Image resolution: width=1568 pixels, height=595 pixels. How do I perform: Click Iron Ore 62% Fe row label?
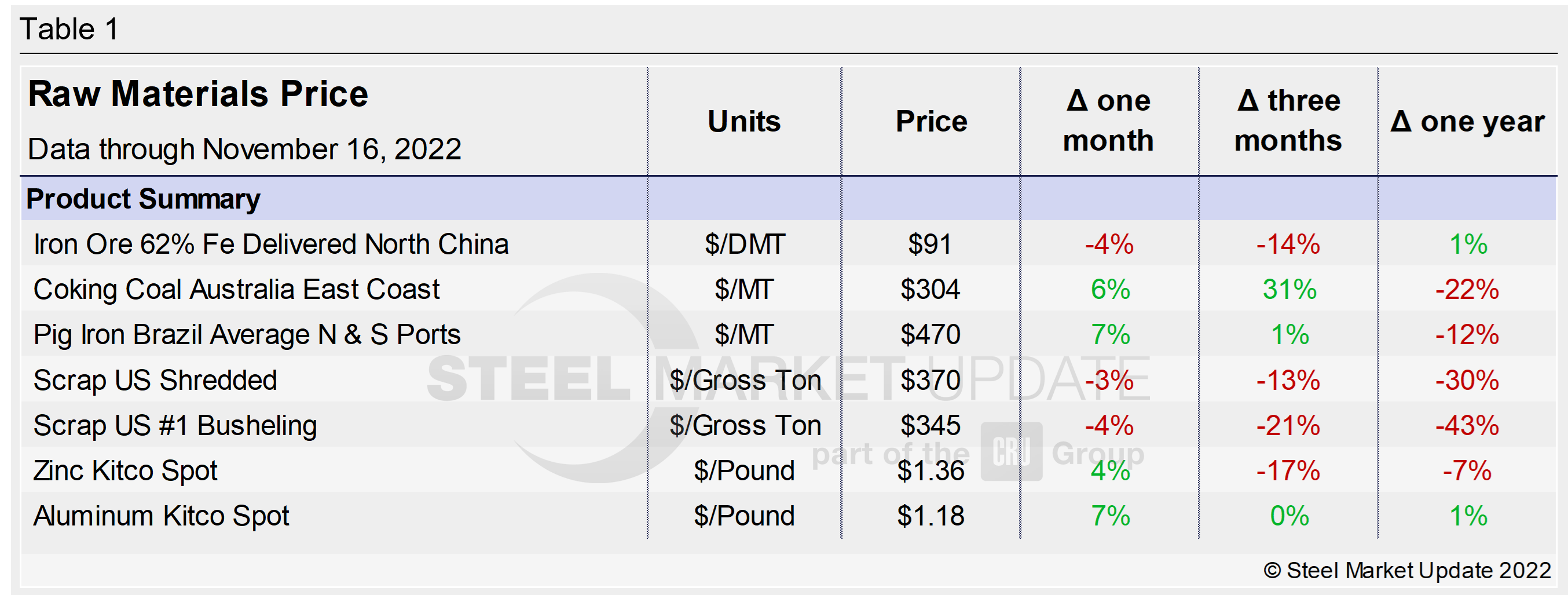tap(271, 244)
